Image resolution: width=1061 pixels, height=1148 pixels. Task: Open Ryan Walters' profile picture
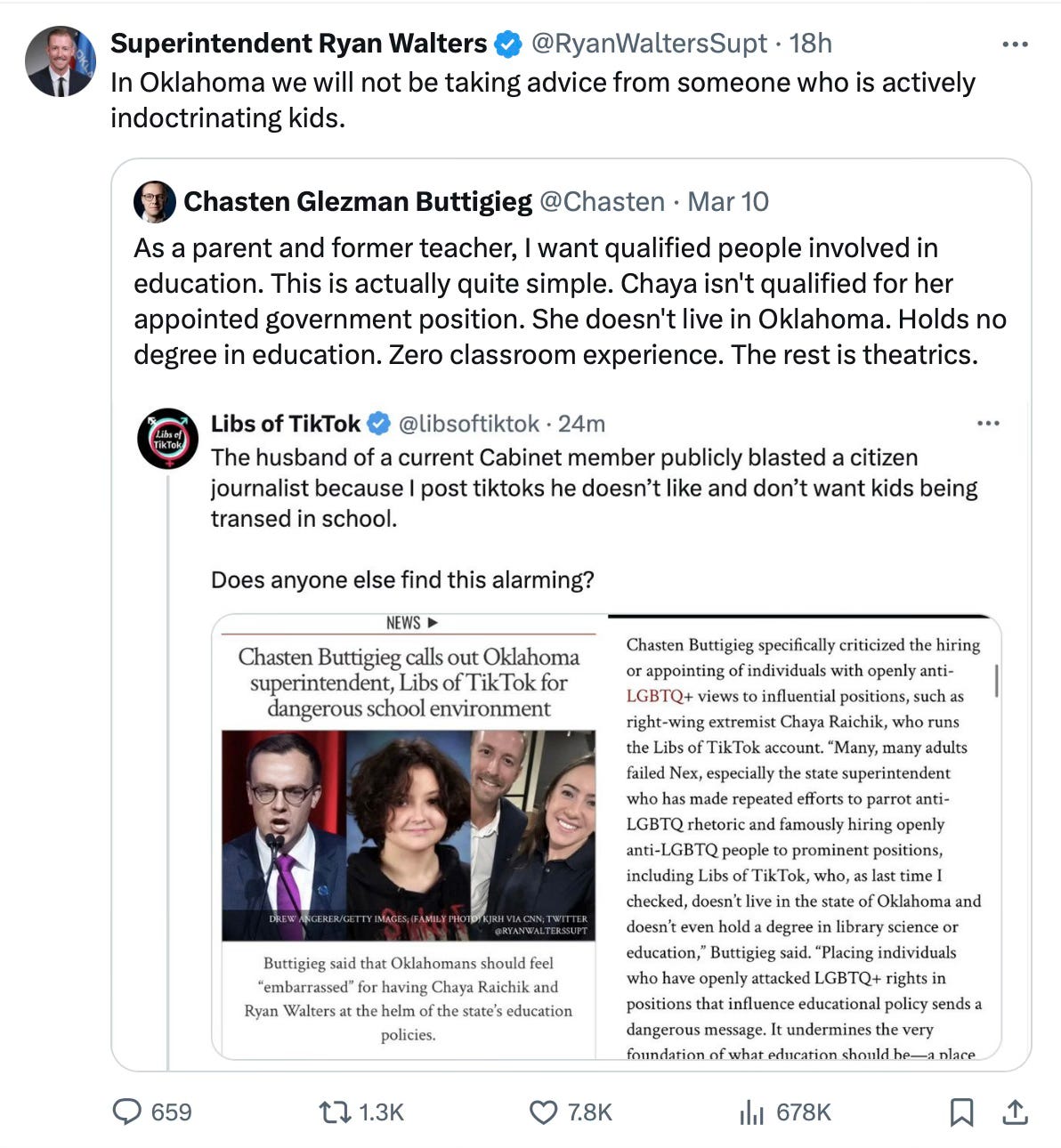click(61, 62)
